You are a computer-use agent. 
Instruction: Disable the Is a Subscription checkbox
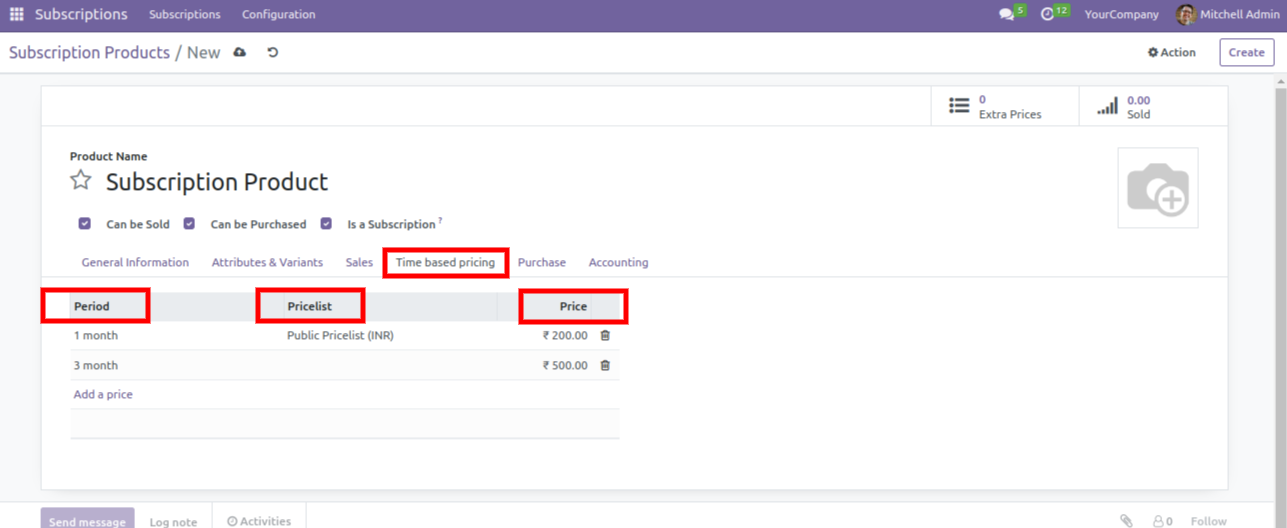(x=326, y=224)
